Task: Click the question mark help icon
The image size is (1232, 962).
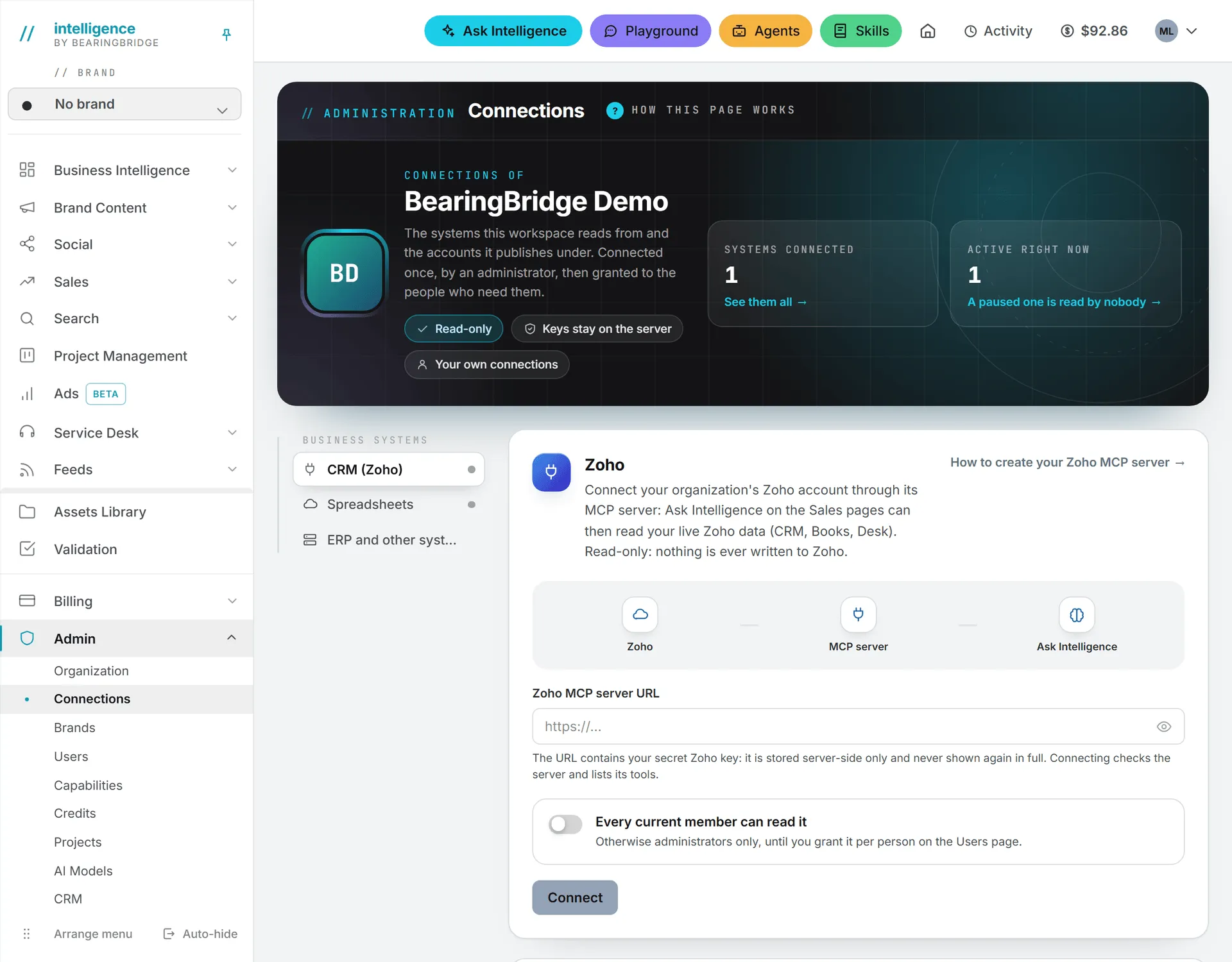Action: click(x=615, y=110)
